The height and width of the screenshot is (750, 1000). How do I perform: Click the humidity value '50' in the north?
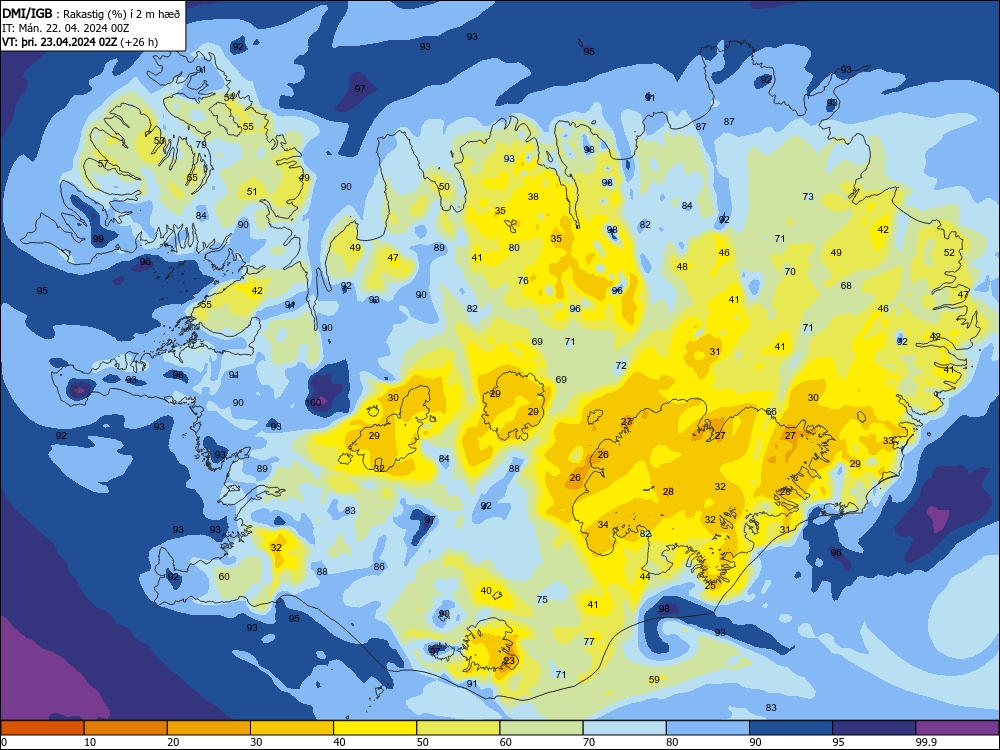point(445,187)
